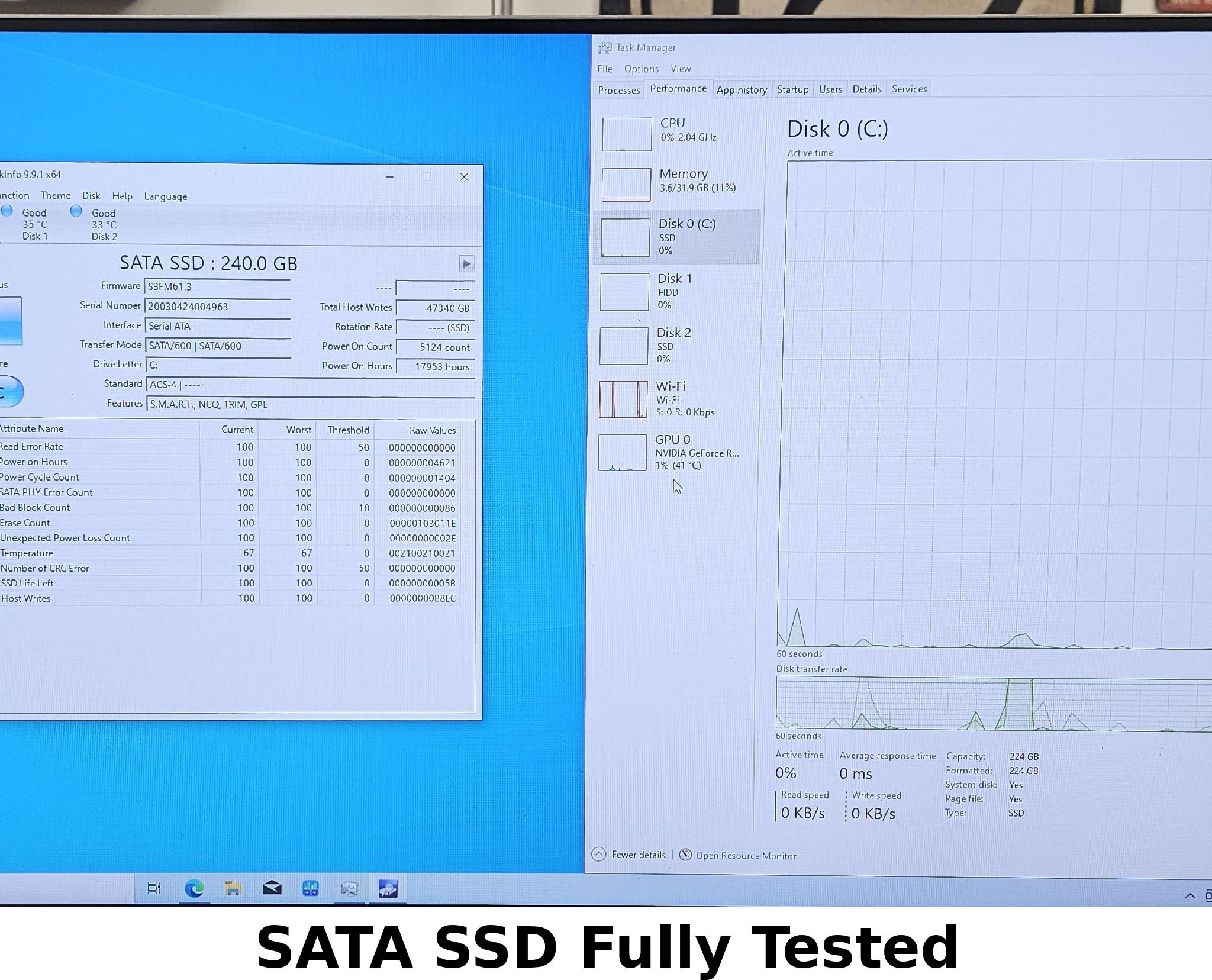Switch to the Processes tab

click(x=619, y=90)
